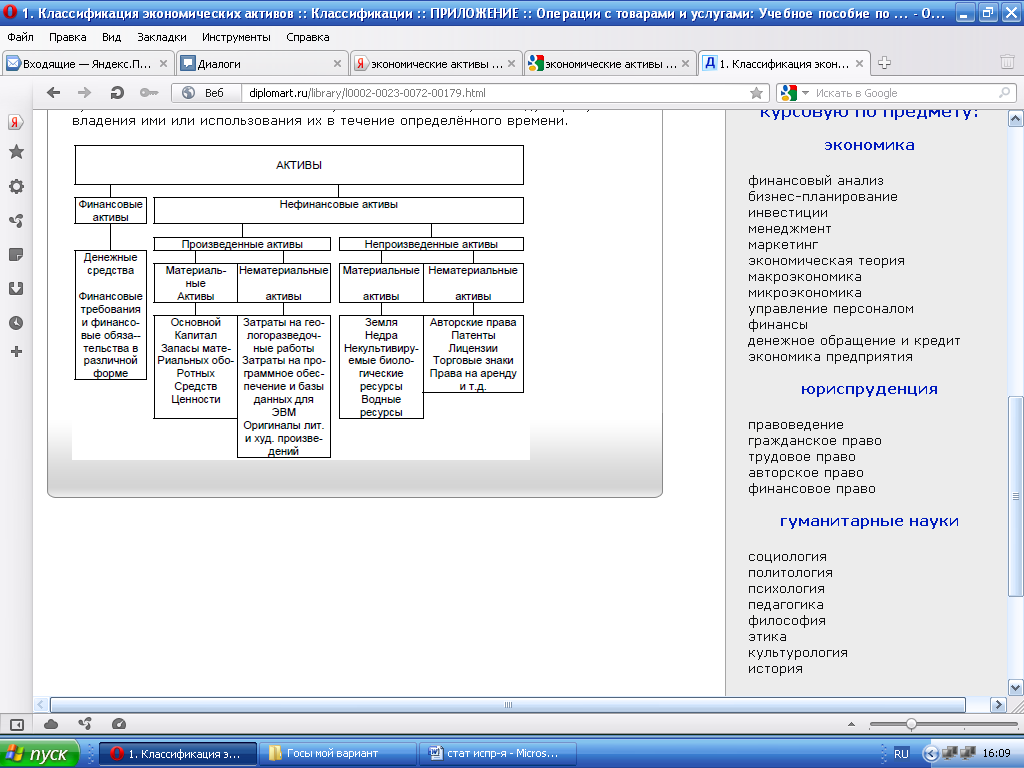Viewport: 1024px width, 768px height.
Task: Open the Инструменты menu
Action: click(236, 37)
